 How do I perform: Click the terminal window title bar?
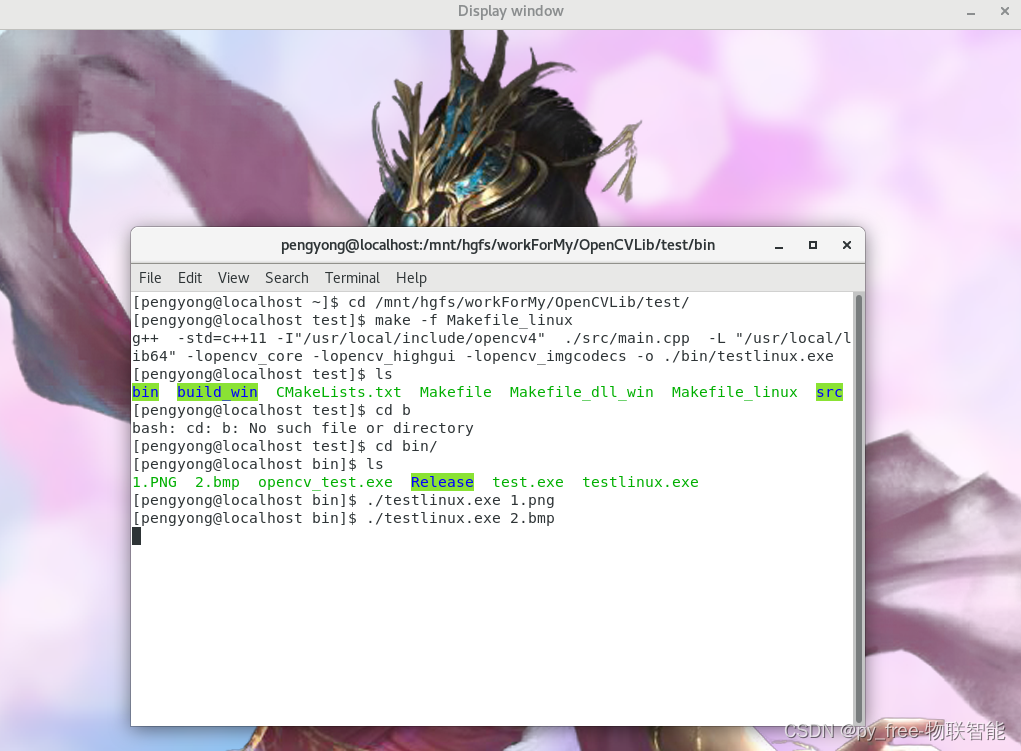[x=500, y=244]
